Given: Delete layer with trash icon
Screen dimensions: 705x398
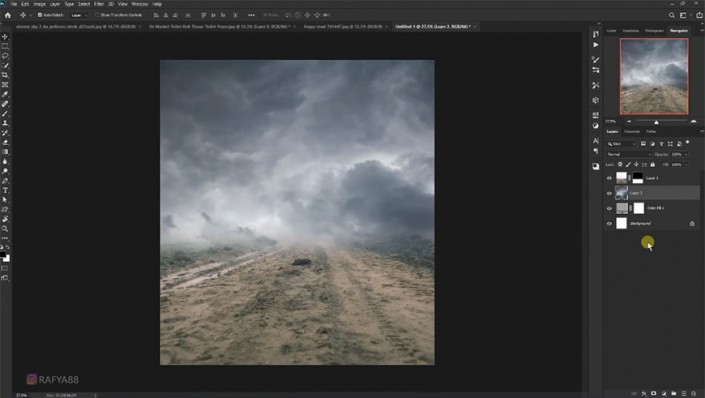Looking at the screenshot, I should click(693, 394).
